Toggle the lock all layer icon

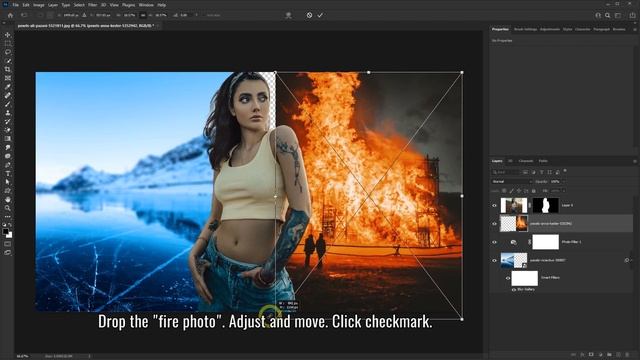[533, 191]
